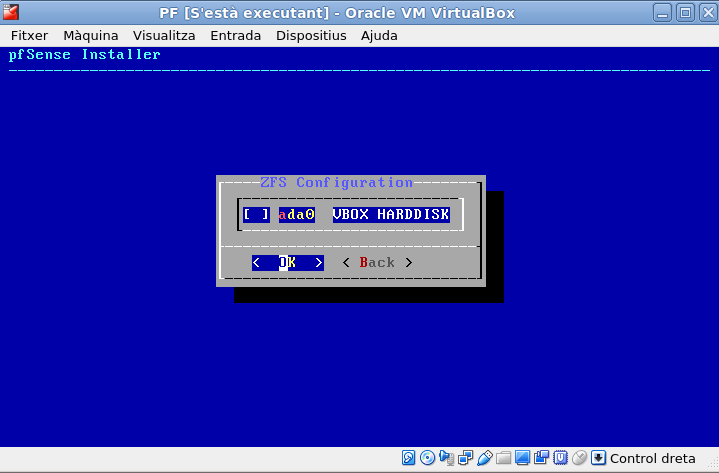Image resolution: width=719 pixels, height=473 pixels.
Task: Toggle the ada0 disk checkbox
Action: coord(256,214)
